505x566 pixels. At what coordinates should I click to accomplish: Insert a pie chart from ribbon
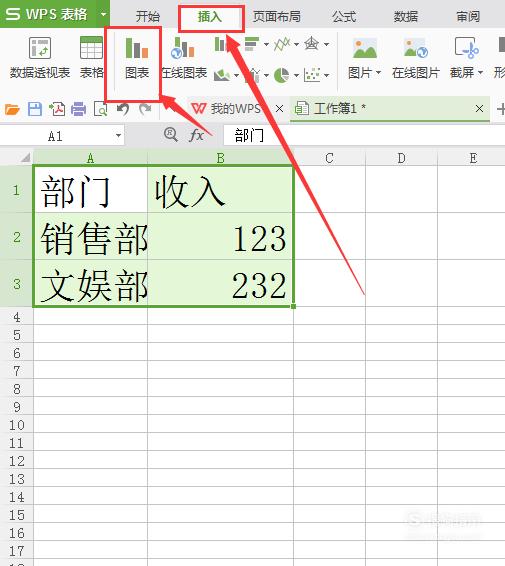pyautogui.click(x=281, y=75)
